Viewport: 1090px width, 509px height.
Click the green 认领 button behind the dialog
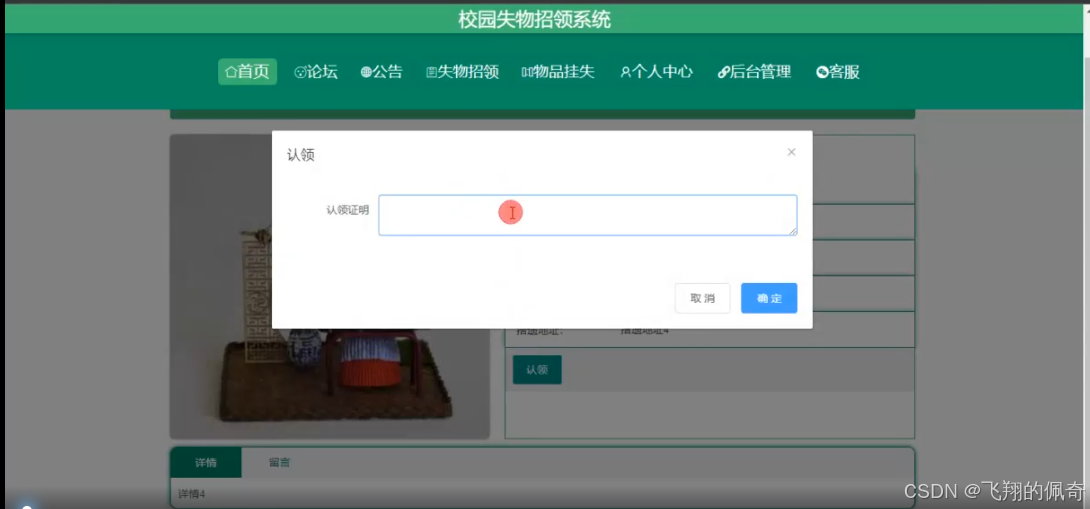click(537, 369)
